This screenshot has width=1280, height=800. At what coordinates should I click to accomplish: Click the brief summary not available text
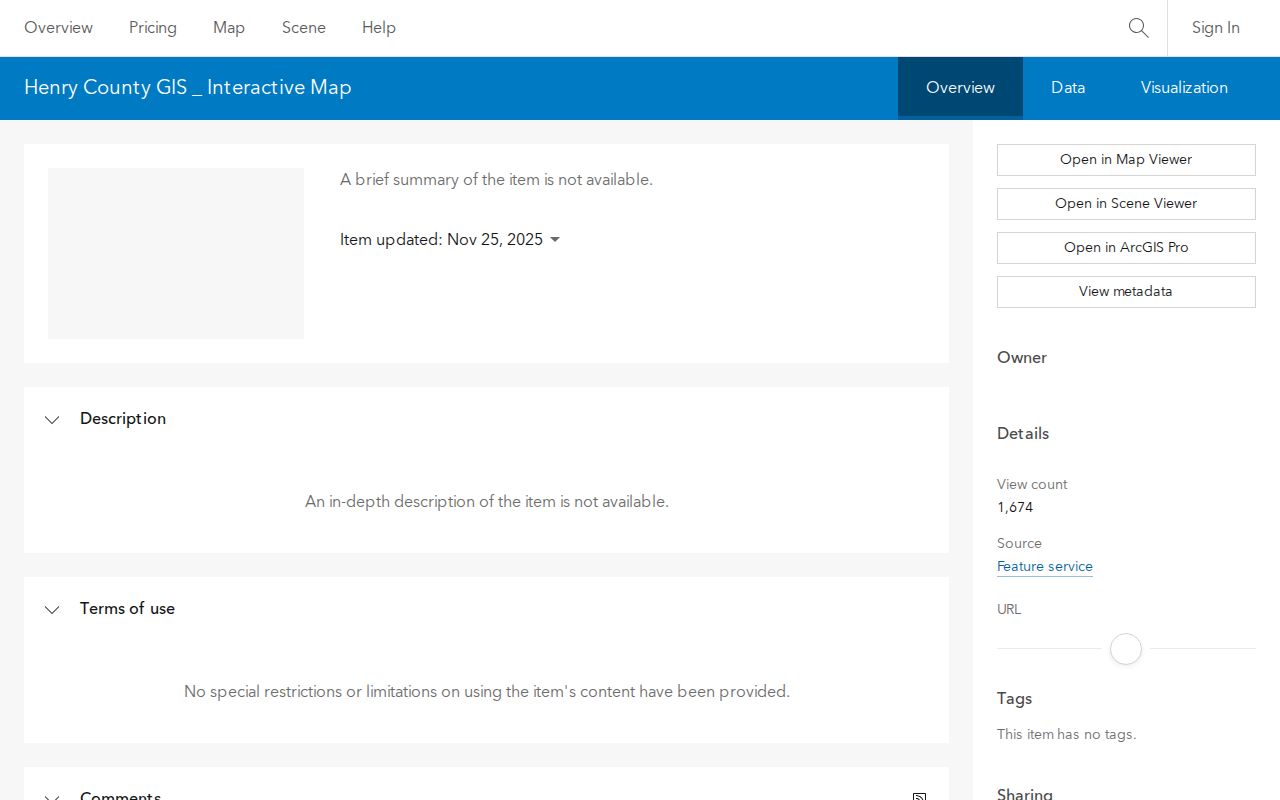click(496, 180)
